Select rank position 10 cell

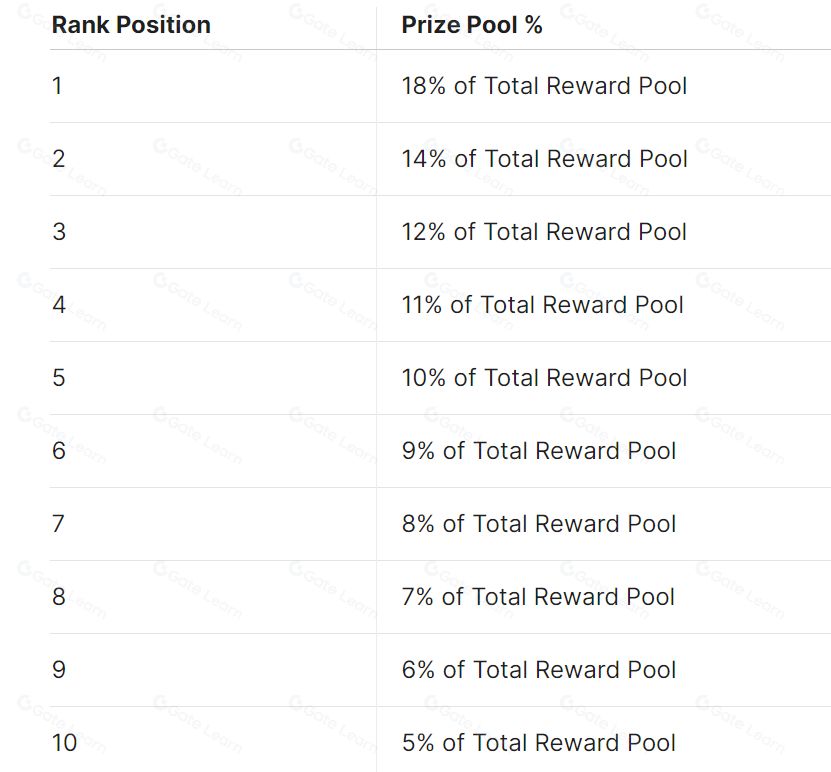pos(213,739)
